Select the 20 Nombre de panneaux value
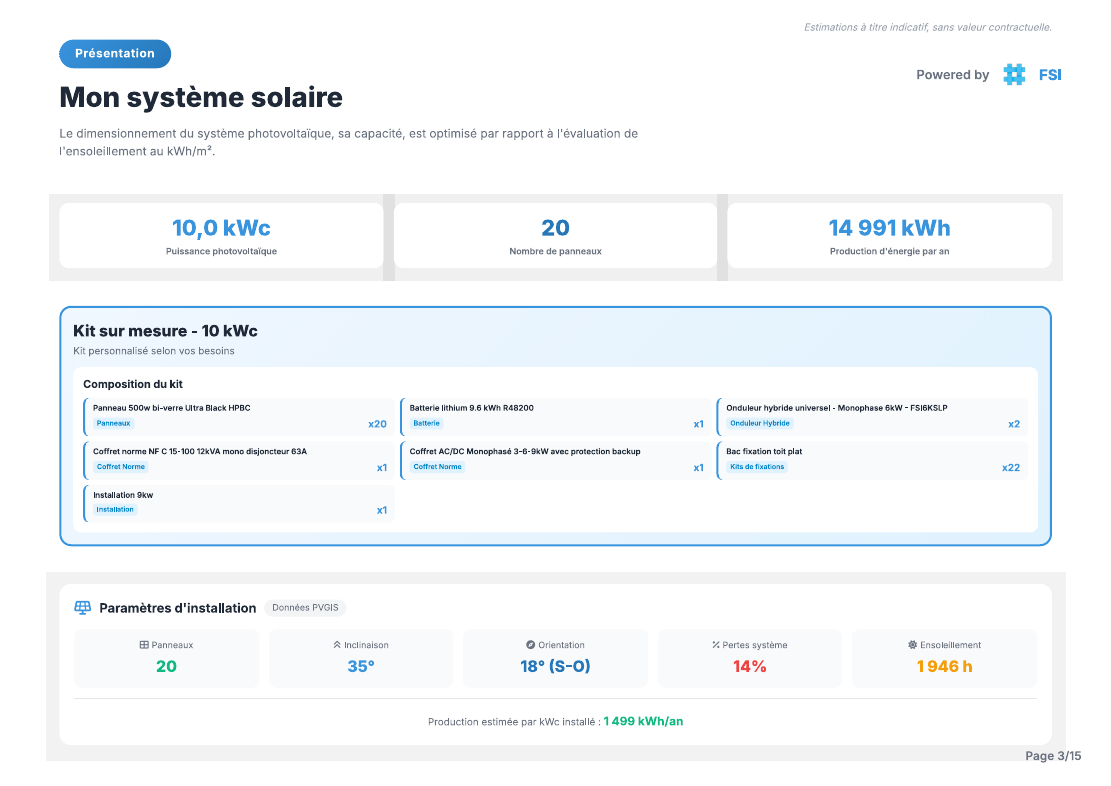 tap(556, 228)
